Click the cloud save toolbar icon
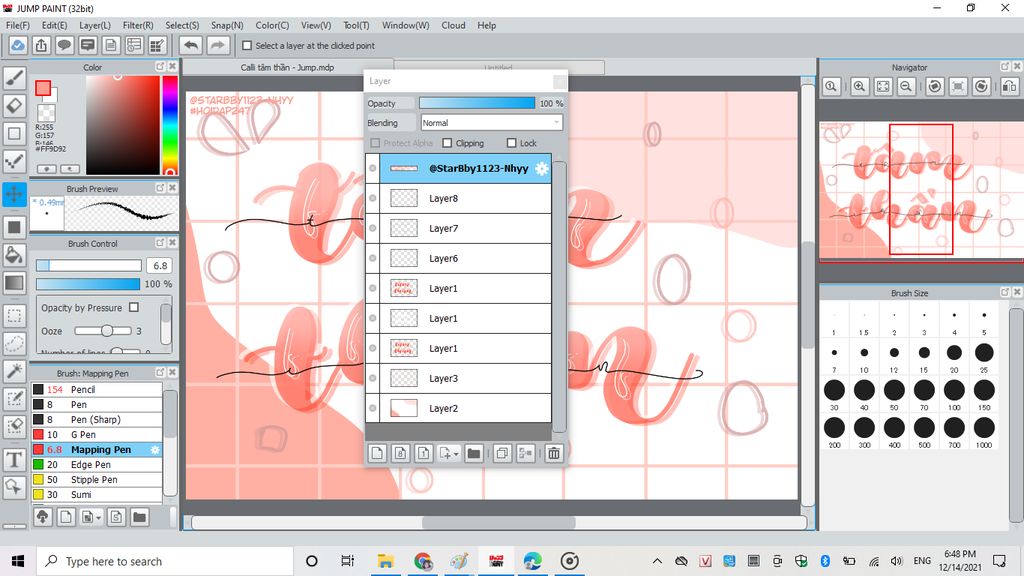Image resolution: width=1024 pixels, height=576 pixels. pos(18,46)
